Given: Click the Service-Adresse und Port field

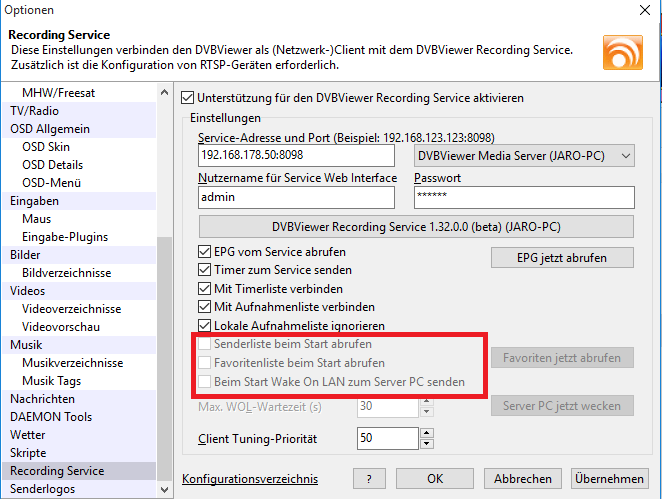Looking at the screenshot, I should tap(296, 155).
